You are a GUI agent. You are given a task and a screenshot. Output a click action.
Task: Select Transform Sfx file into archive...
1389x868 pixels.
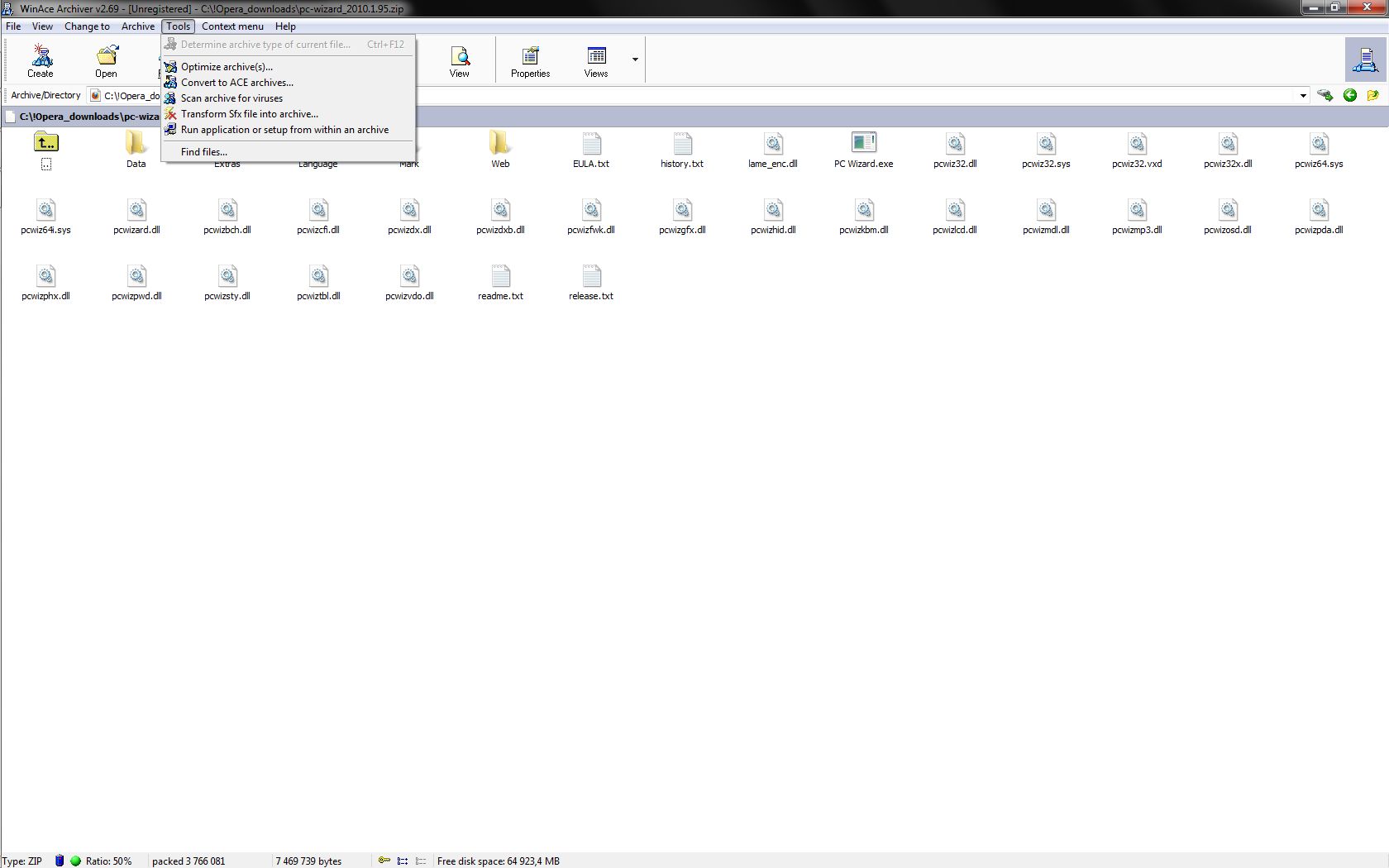pyautogui.click(x=288, y=114)
